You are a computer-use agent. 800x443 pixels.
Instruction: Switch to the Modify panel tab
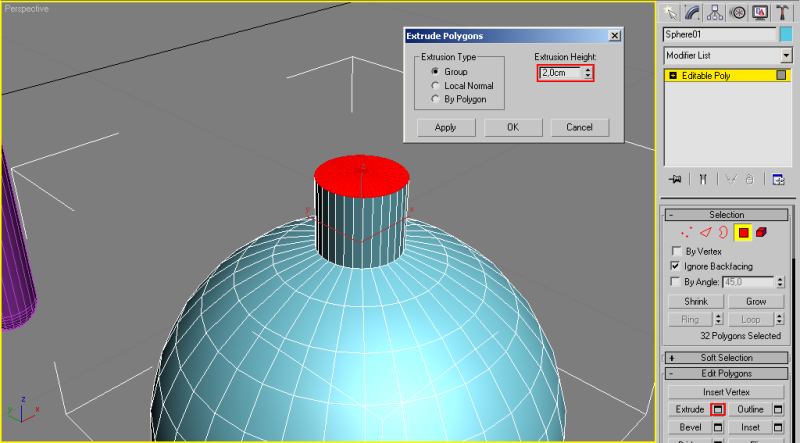pyautogui.click(x=691, y=12)
